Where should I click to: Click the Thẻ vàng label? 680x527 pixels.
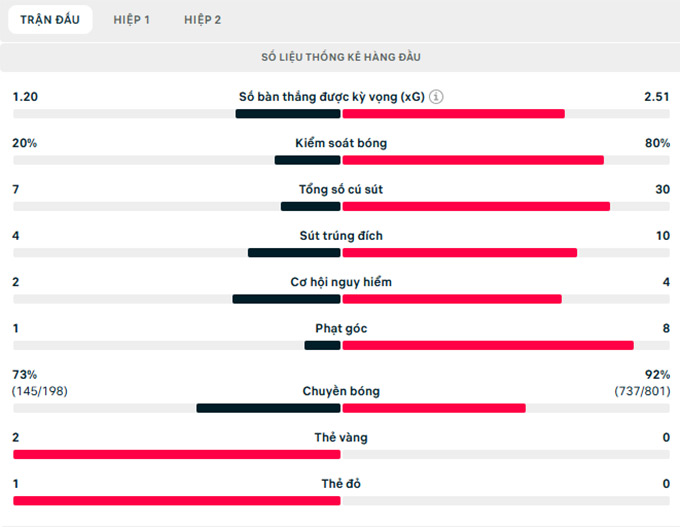click(x=341, y=437)
